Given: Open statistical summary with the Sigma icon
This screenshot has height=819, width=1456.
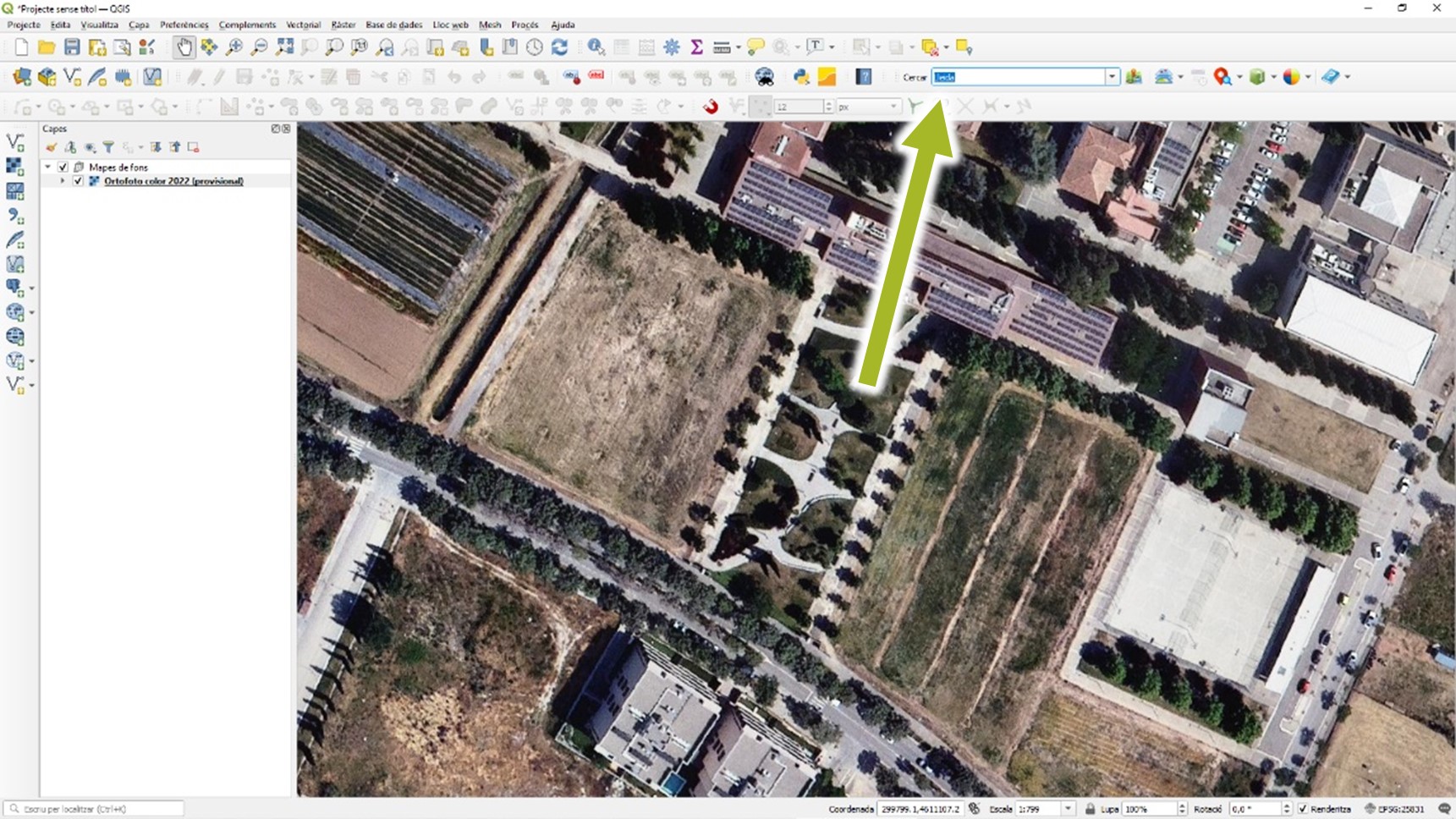Looking at the screenshot, I should click(x=696, y=47).
